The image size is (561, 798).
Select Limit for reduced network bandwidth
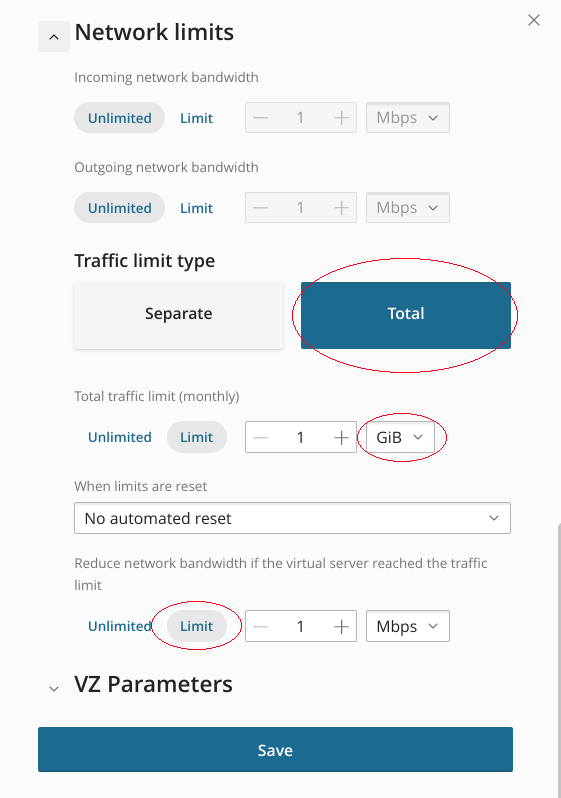pyautogui.click(x=197, y=626)
